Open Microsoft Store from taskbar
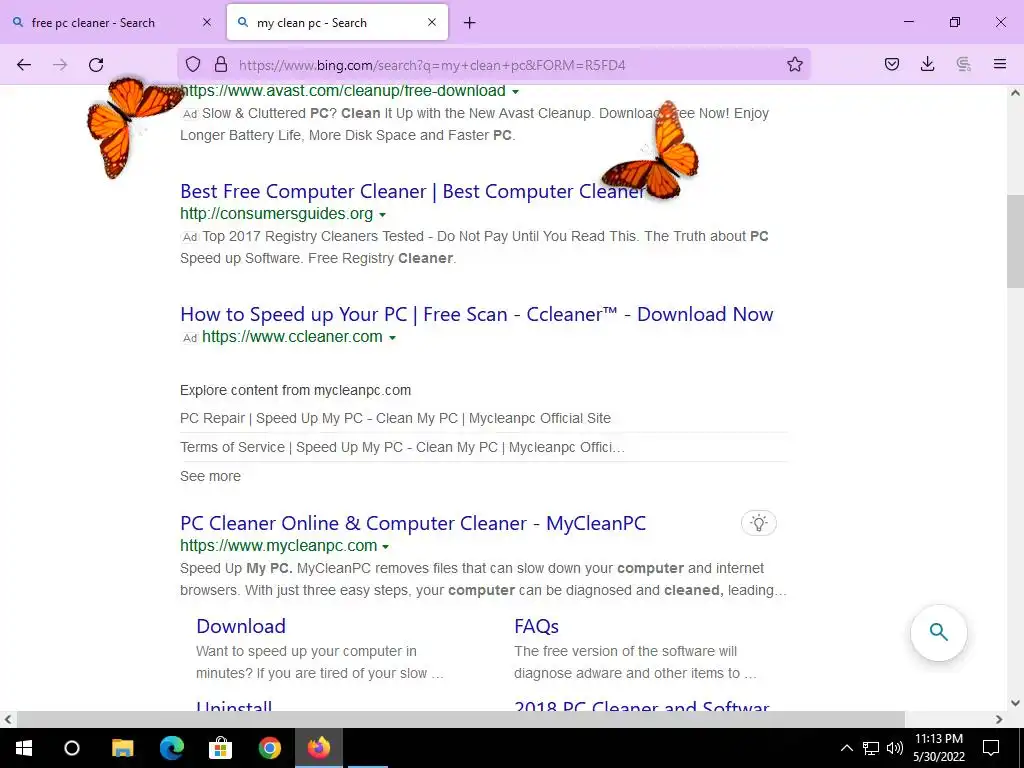Image resolution: width=1024 pixels, height=768 pixels. (221, 748)
